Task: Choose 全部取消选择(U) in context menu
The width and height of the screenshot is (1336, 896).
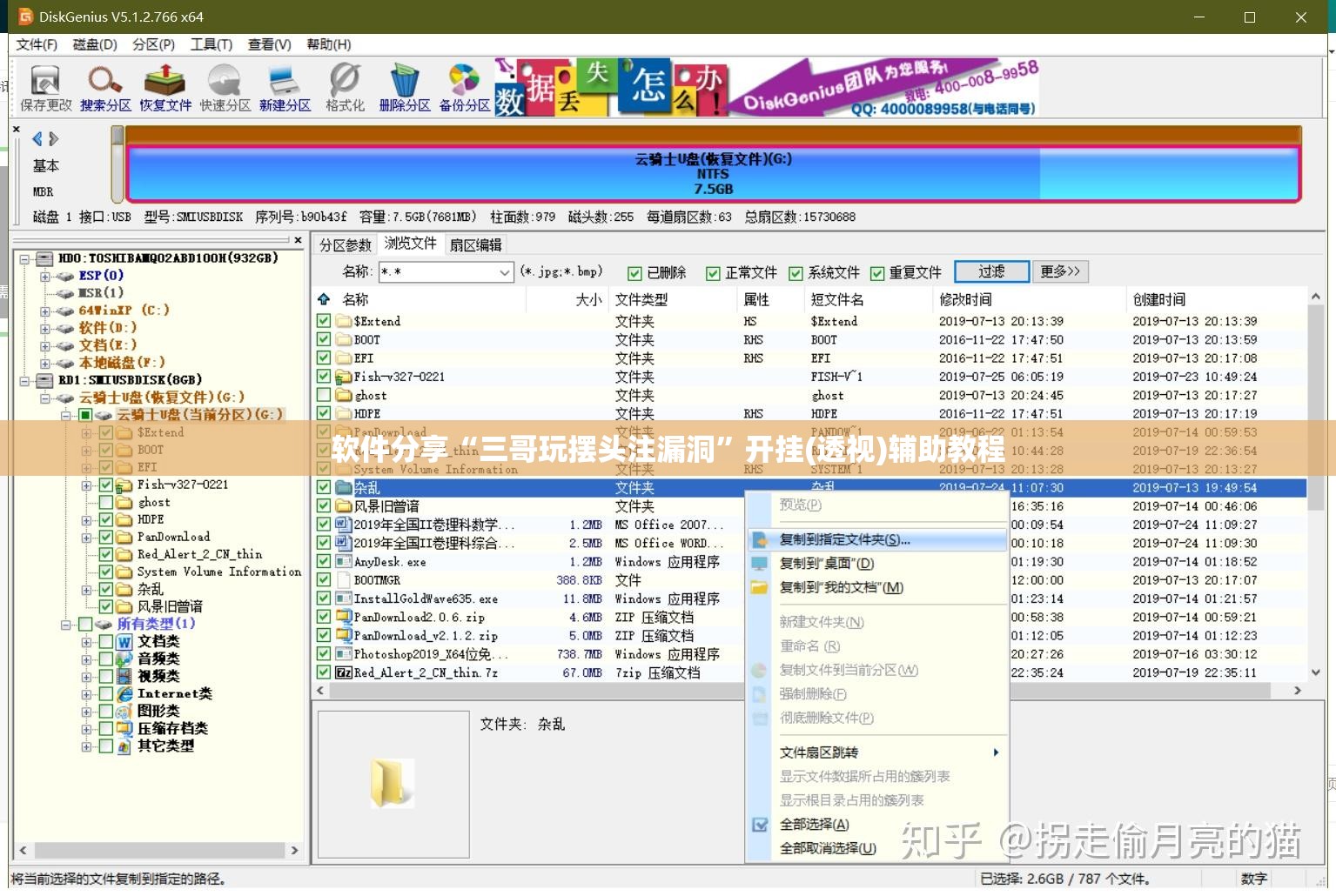Action: (828, 848)
